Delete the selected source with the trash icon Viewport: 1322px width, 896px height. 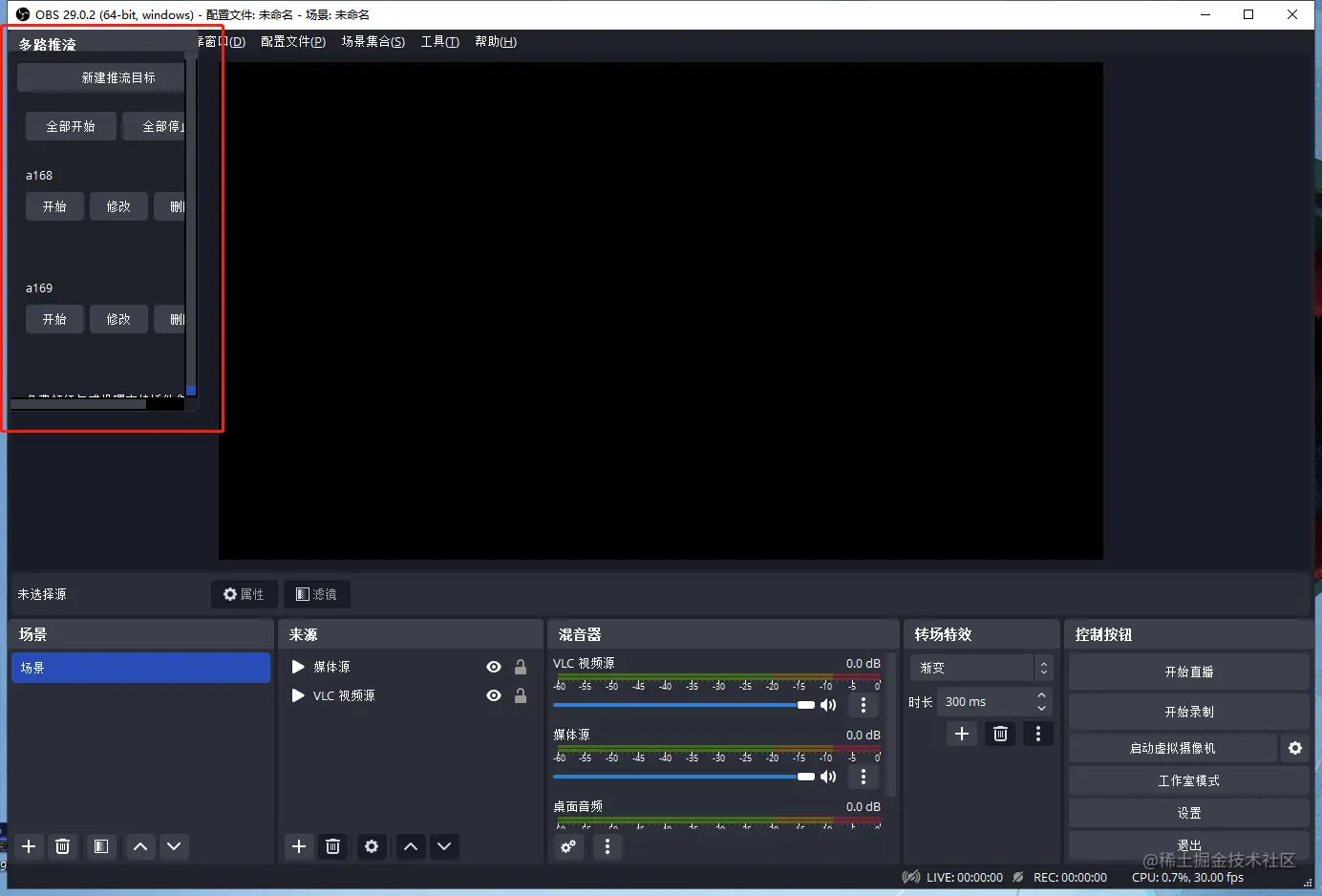(x=332, y=846)
